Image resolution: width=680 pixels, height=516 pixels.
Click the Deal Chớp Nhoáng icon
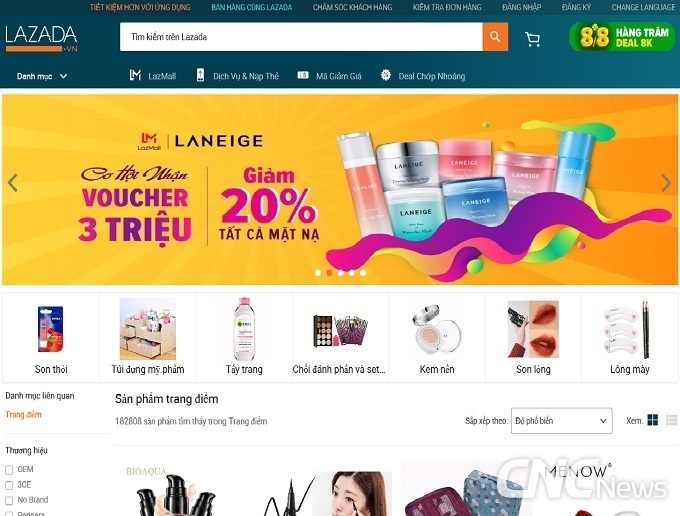(386, 75)
